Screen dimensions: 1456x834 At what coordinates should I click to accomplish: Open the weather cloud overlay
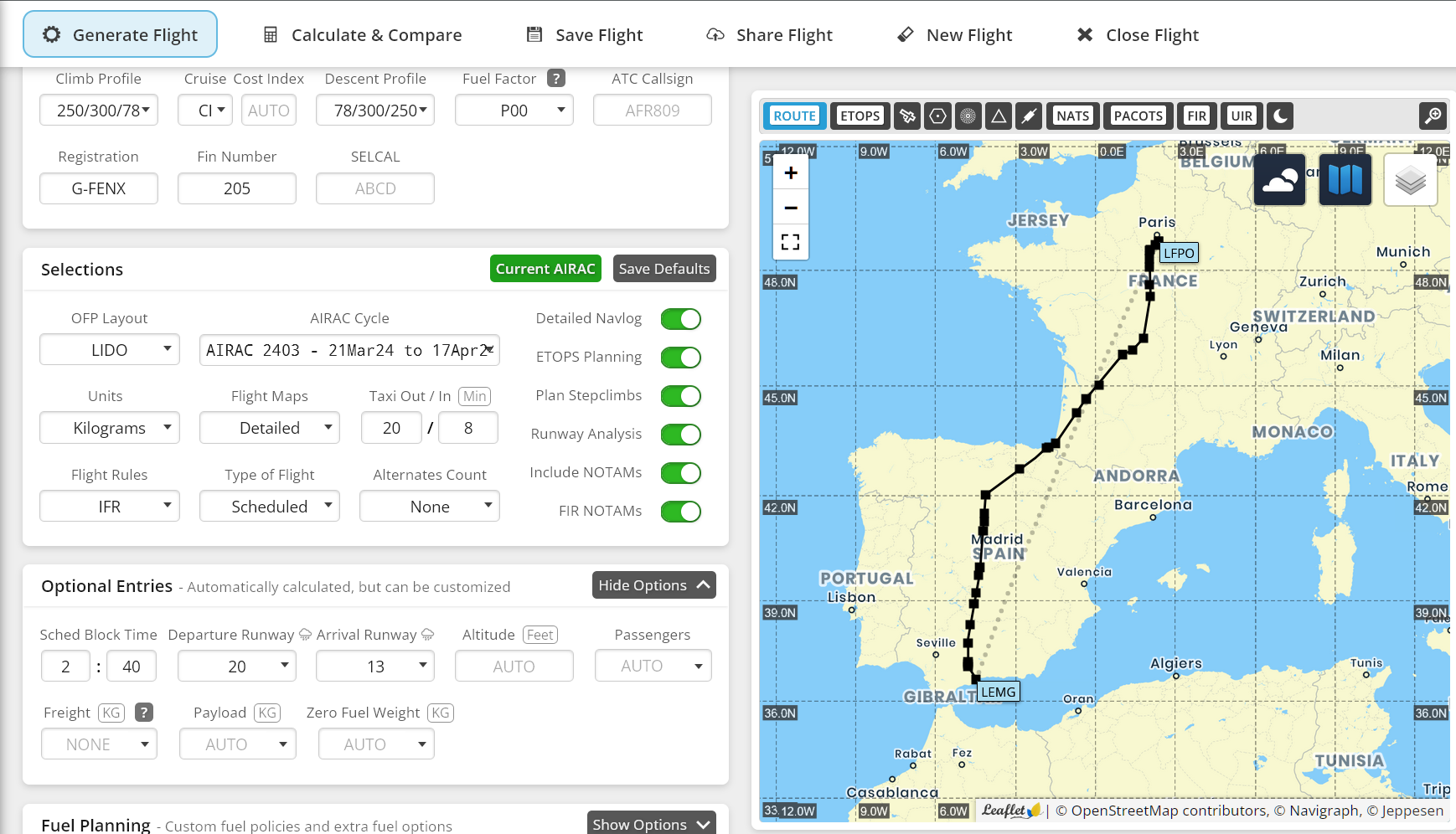(x=1280, y=179)
